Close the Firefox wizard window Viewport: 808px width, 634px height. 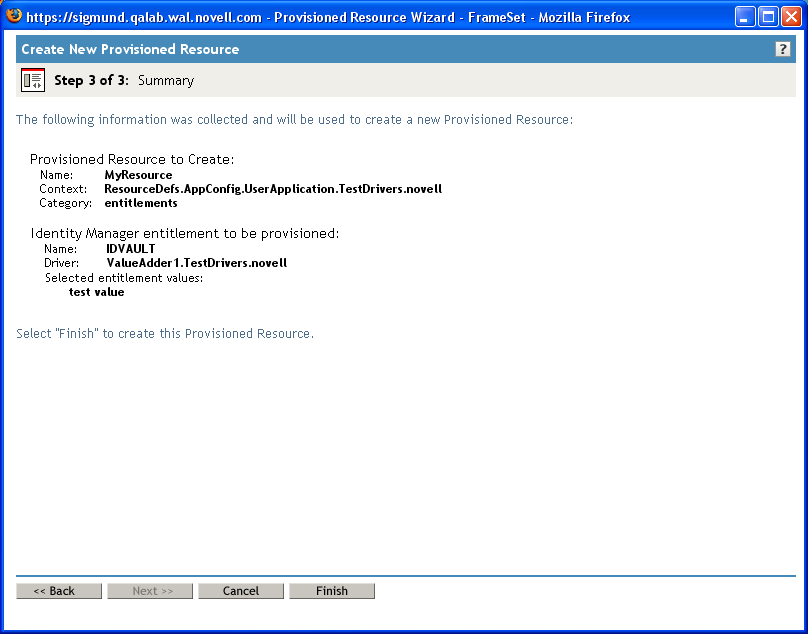(x=791, y=17)
